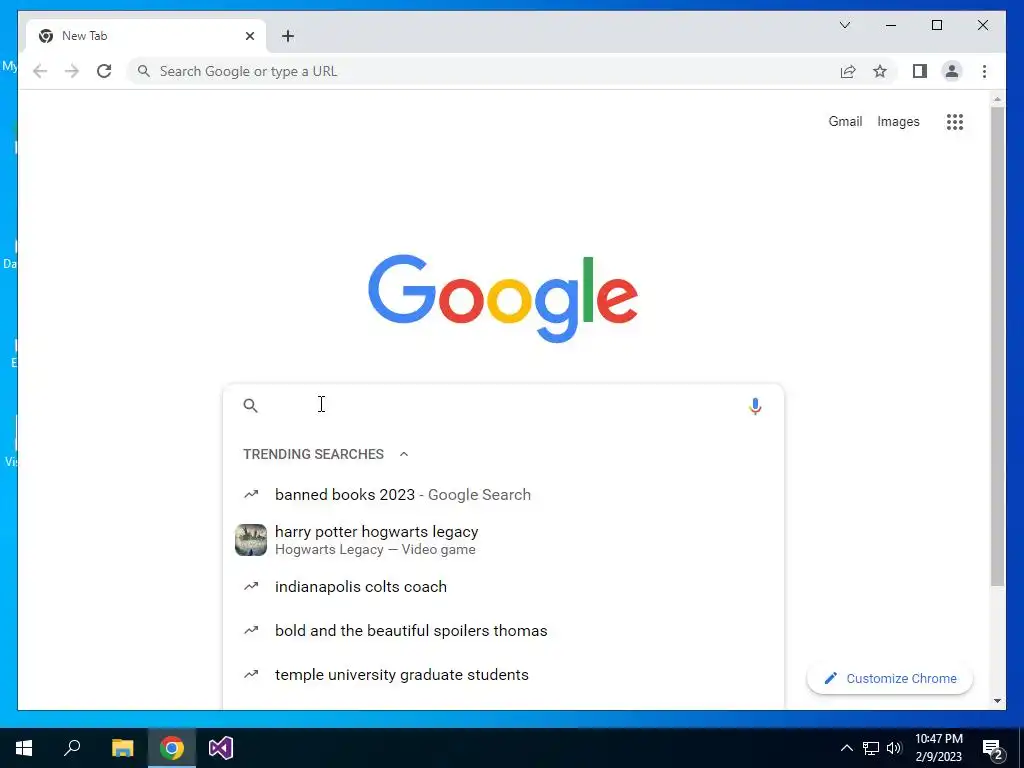
Task: Select suggestion banned books 2023
Action: pyautogui.click(x=503, y=494)
